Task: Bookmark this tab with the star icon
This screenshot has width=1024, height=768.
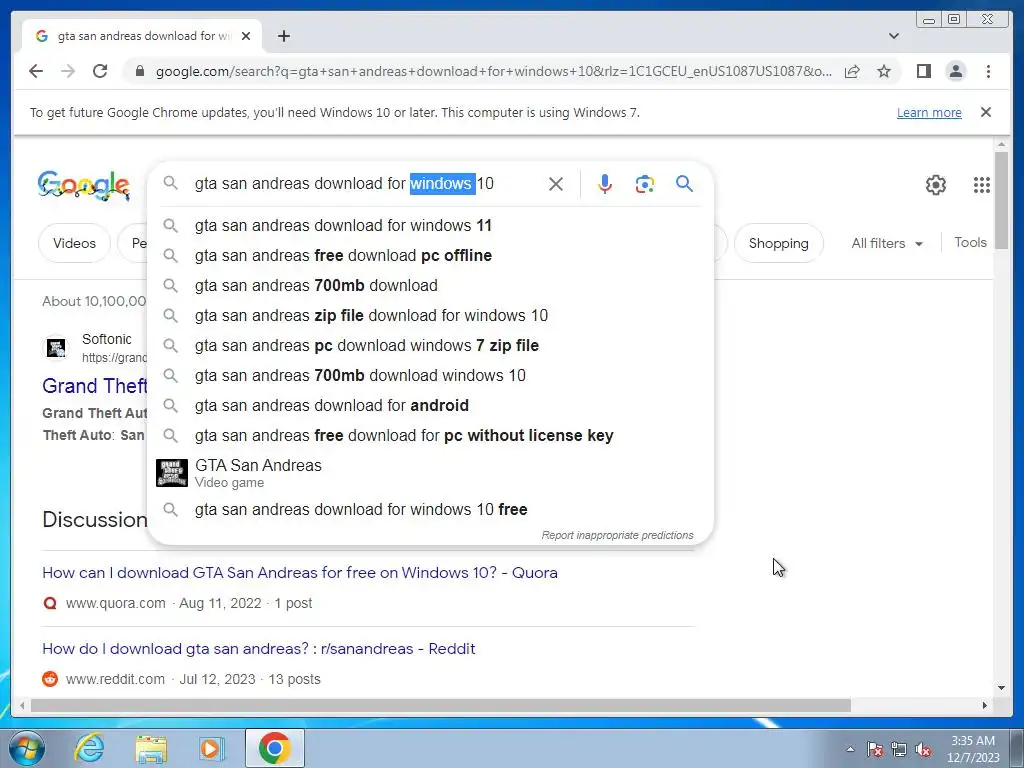Action: pos(884,71)
